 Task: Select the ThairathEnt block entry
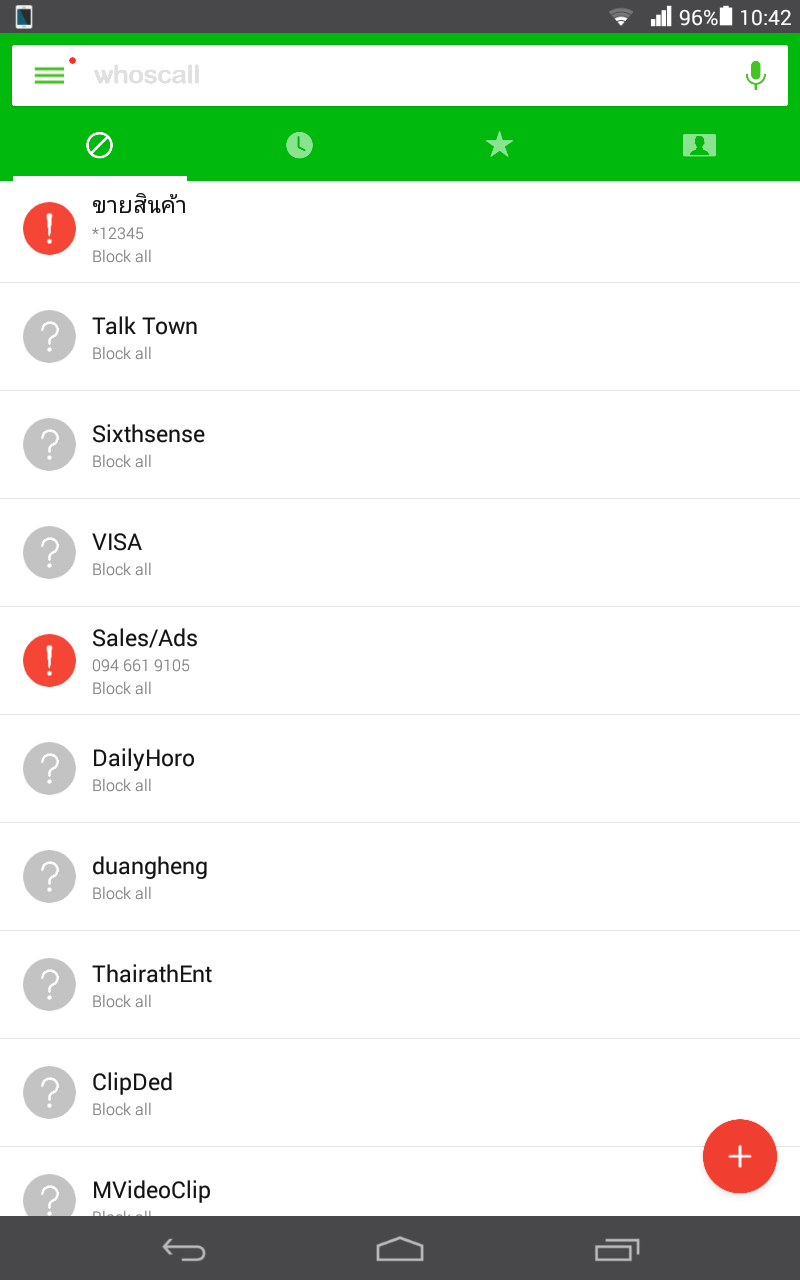[400, 985]
